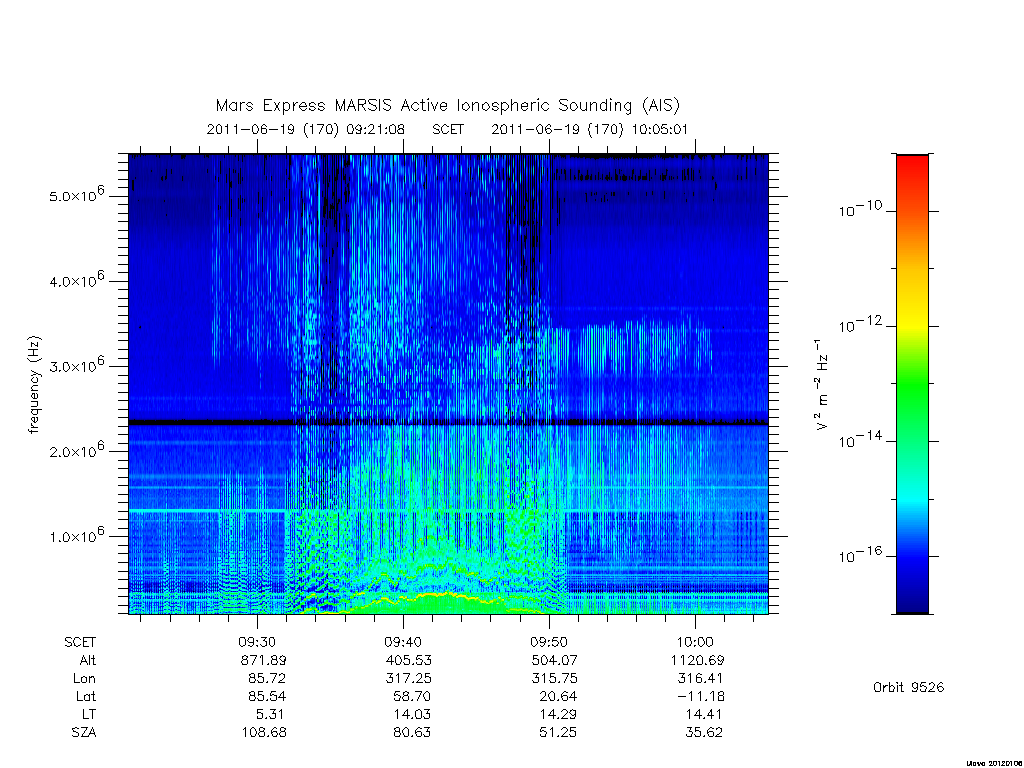Viewport: 1024px width, 768px height.
Task: Click the version stamp in the bottom-right corner
Action: 994,763
